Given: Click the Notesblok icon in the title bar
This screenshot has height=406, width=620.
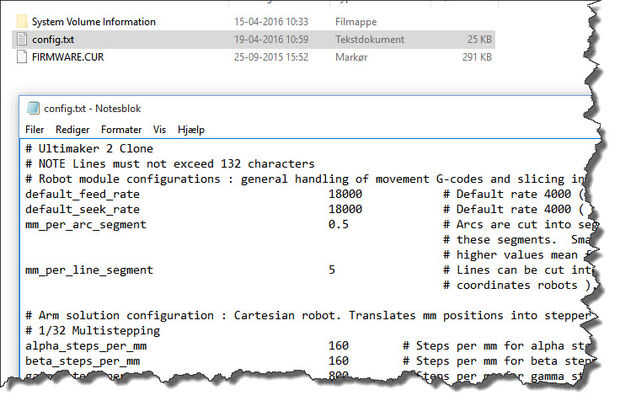Looking at the screenshot, I should pyautogui.click(x=33, y=108).
